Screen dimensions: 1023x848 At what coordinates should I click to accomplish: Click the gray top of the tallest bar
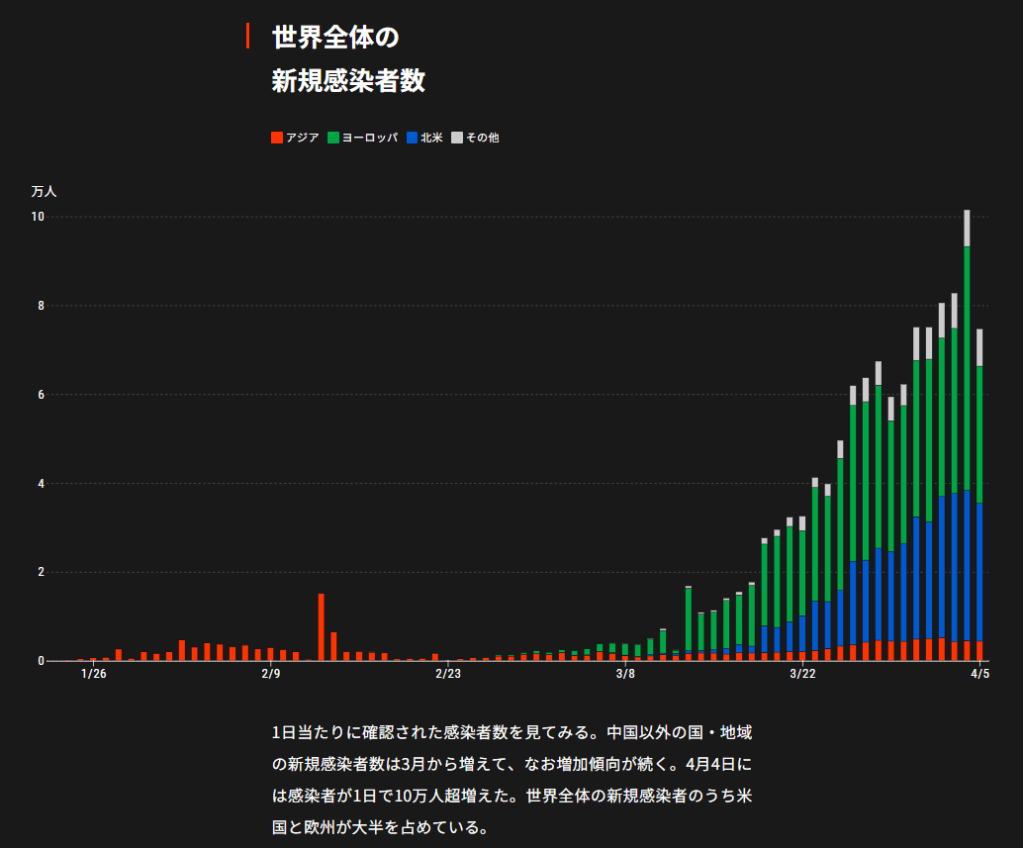(x=967, y=228)
